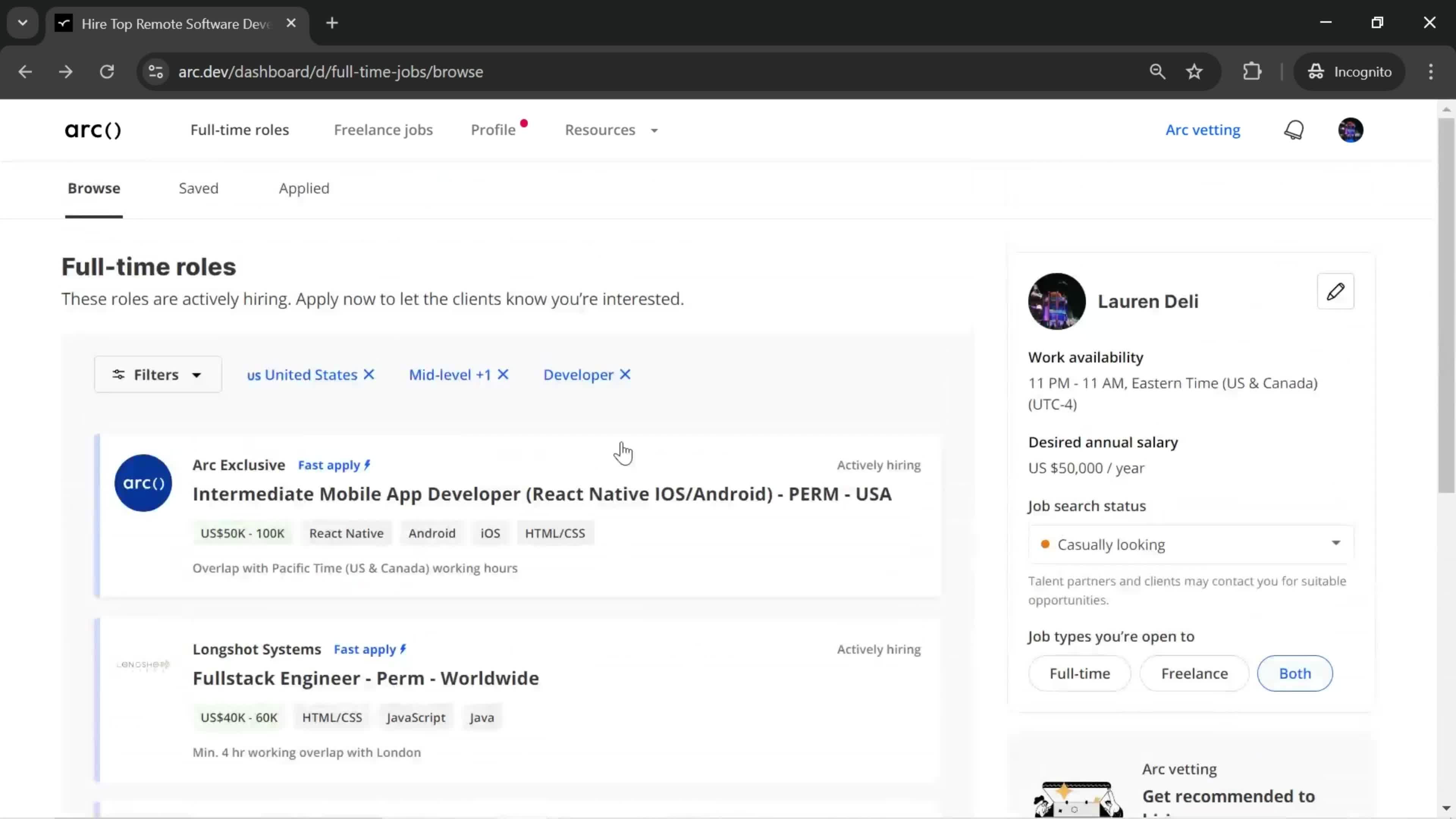Go back in browser history
This screenshot has width=1456, height=819.
point(25,72)
